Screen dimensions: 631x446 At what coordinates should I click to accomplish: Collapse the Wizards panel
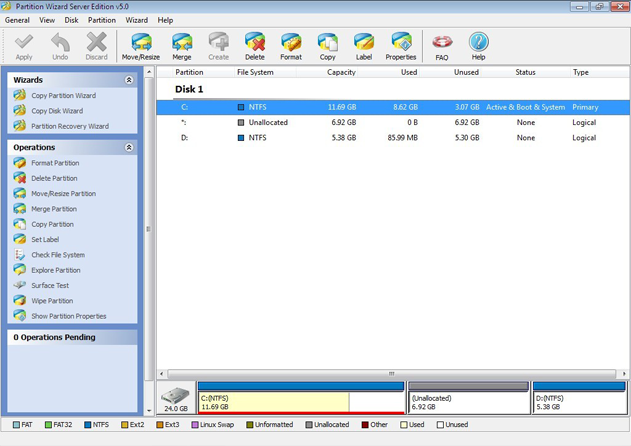click(128, 80)
